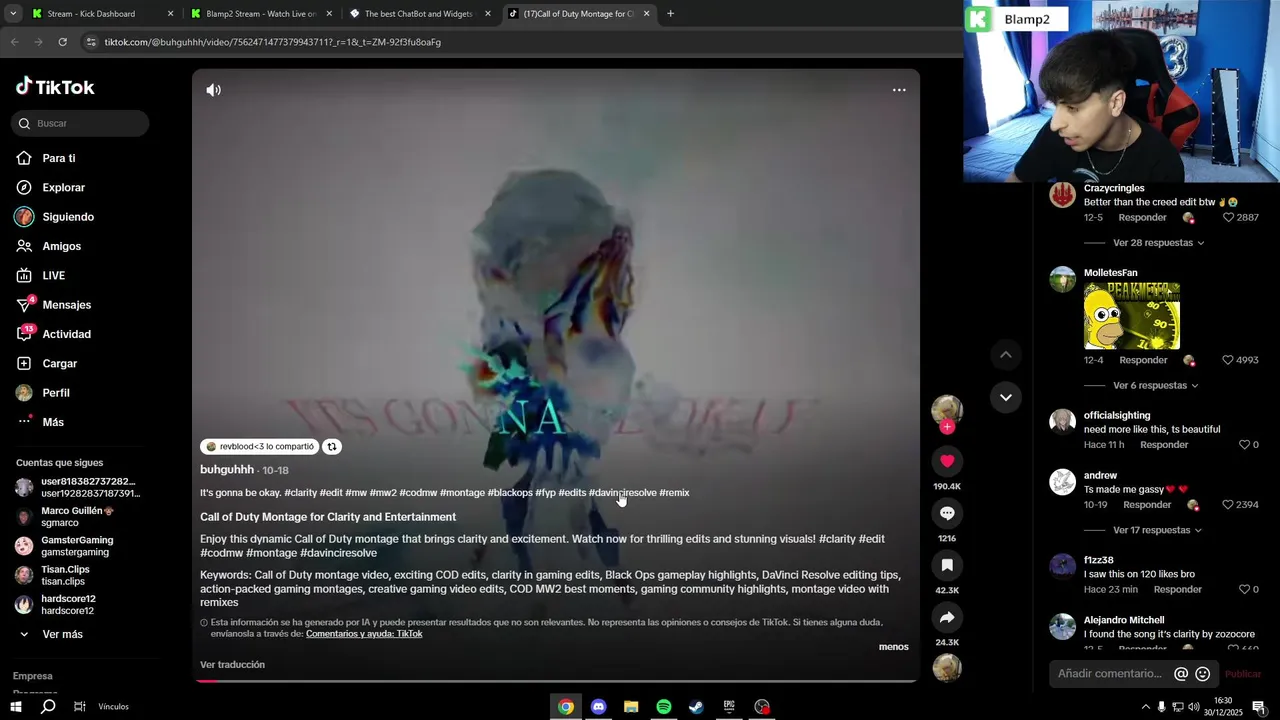Open Siguiendo feed
This screenshot has height=720, width=1280.
pos(68,217)
